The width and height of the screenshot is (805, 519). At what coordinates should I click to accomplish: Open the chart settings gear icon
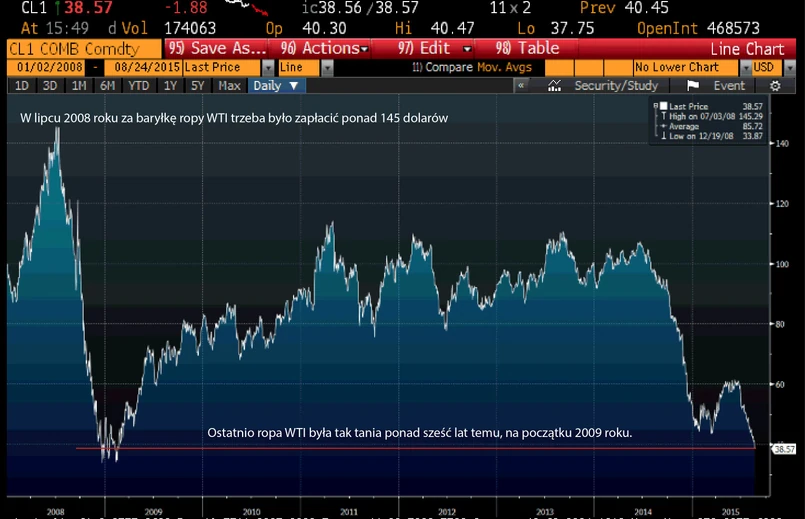[775, 86]
